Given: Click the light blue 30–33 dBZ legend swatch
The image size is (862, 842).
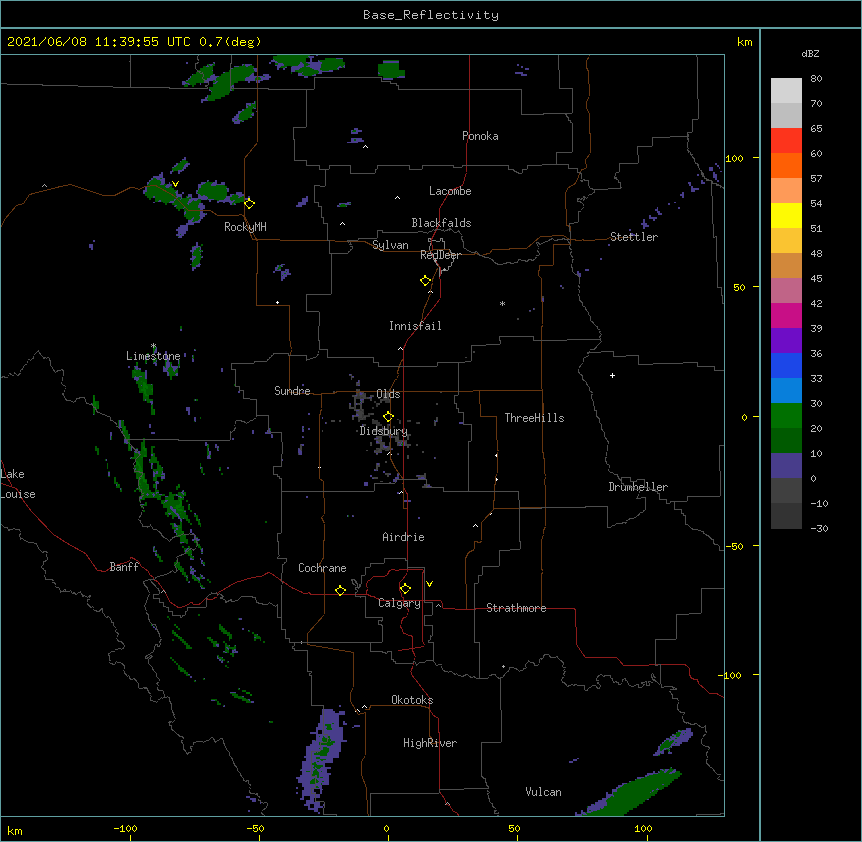Looking at the screenshot, I should coord(786,391).
